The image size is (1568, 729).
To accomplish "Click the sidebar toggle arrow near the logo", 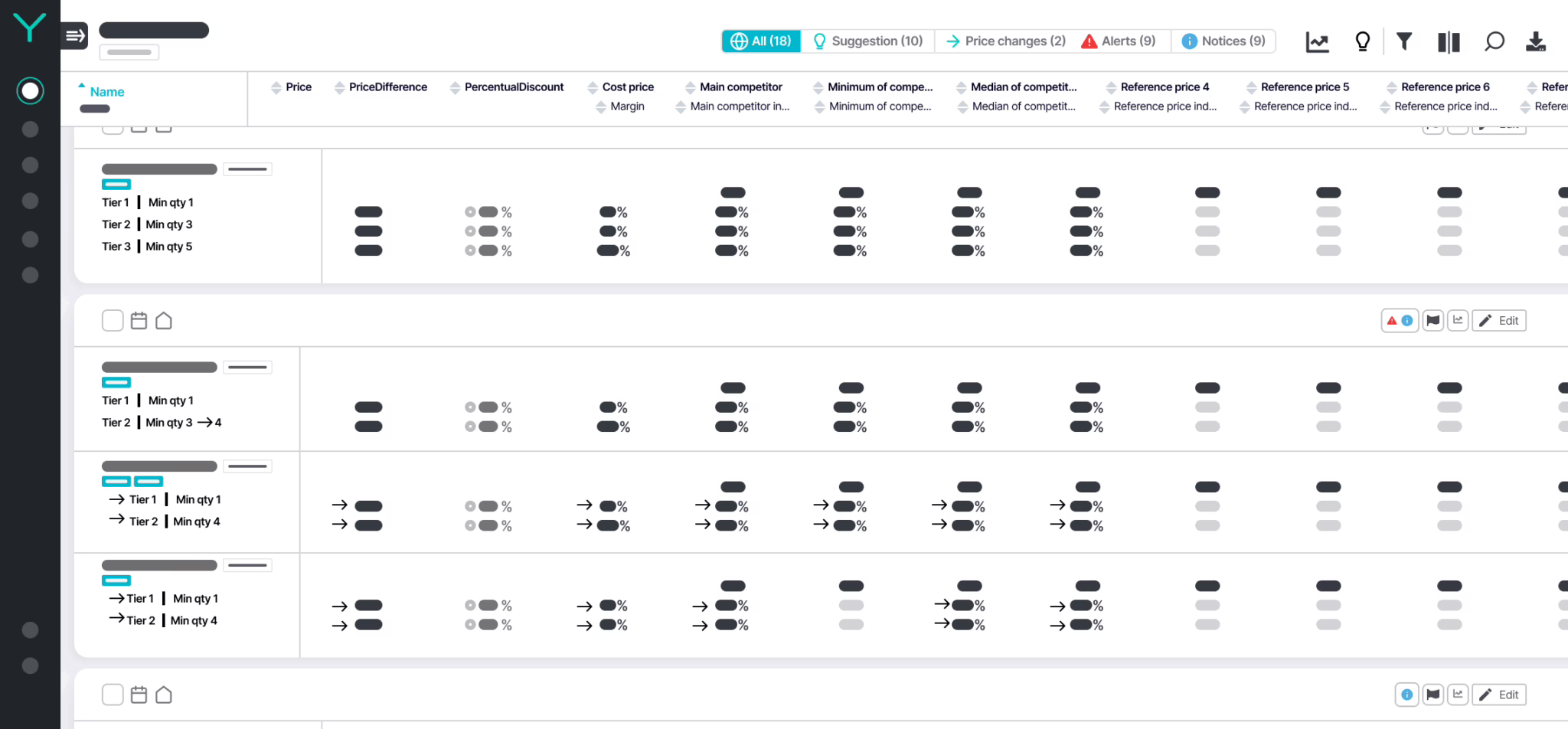I will [74, 34].
